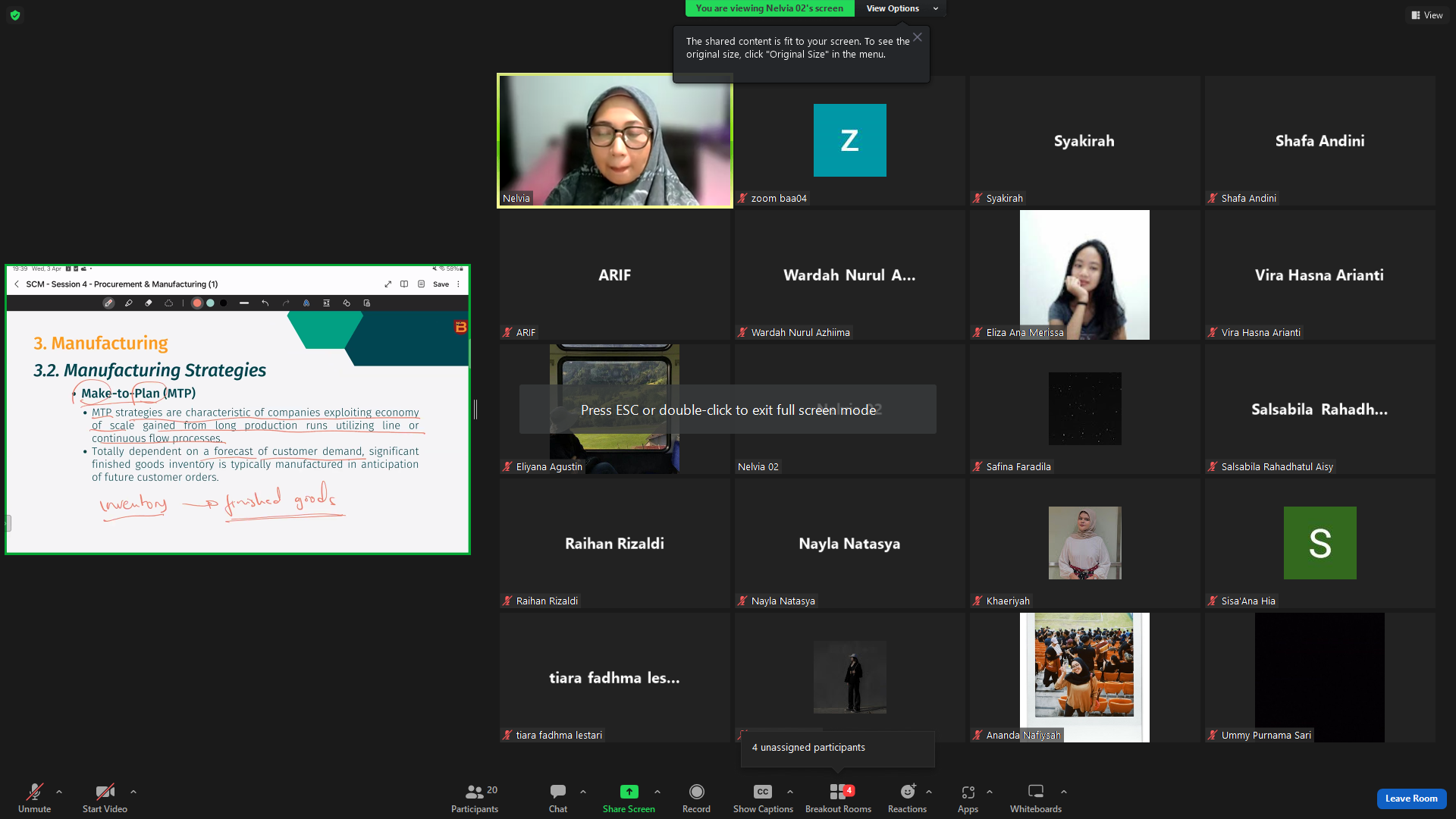Undo the last stroke
1456x819 pixels.
(x=265, y=303)
